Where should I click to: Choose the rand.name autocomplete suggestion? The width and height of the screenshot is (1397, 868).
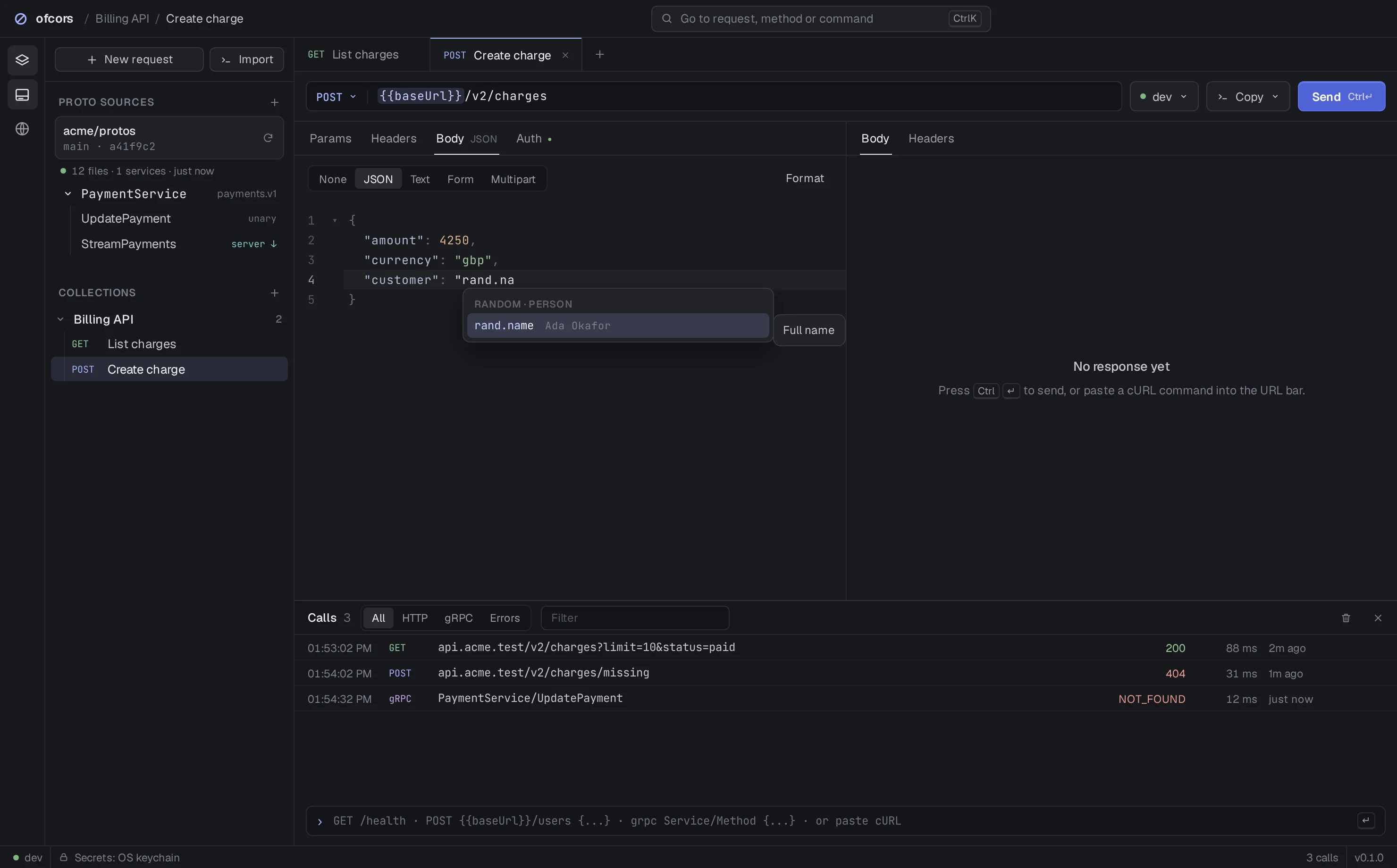pos(618,325)
